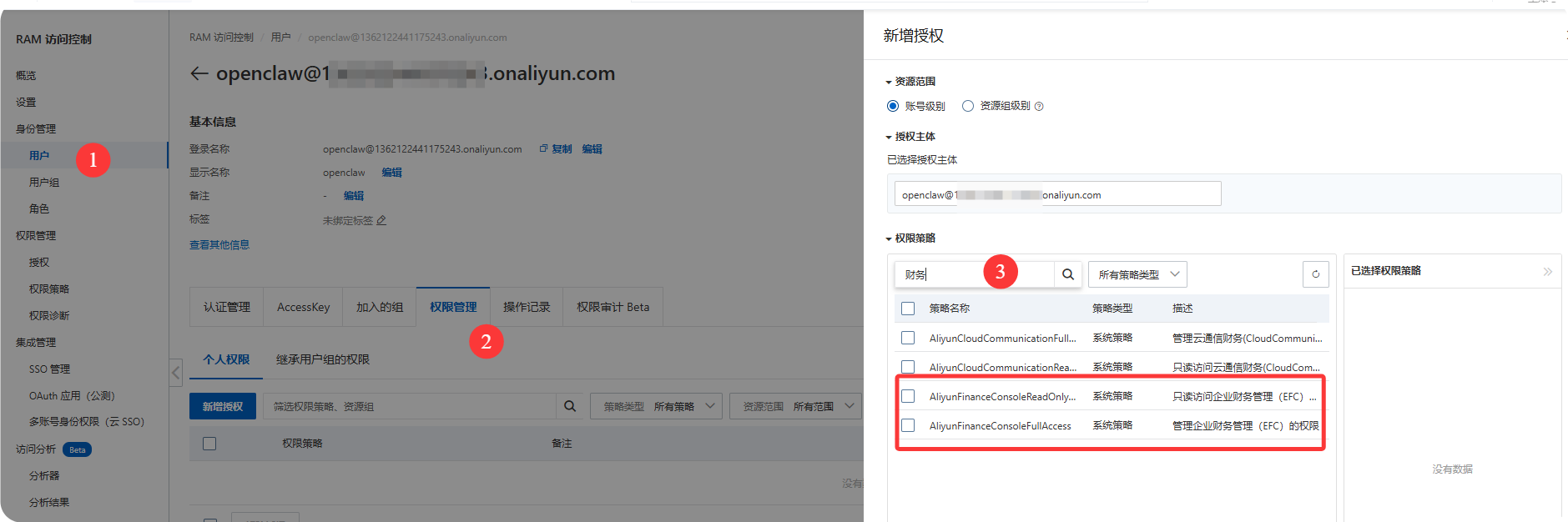The image size is (1568, 522).
Task: Open the 策略类型 所有策略 dropdown
Action: click(x=656, y=406)
